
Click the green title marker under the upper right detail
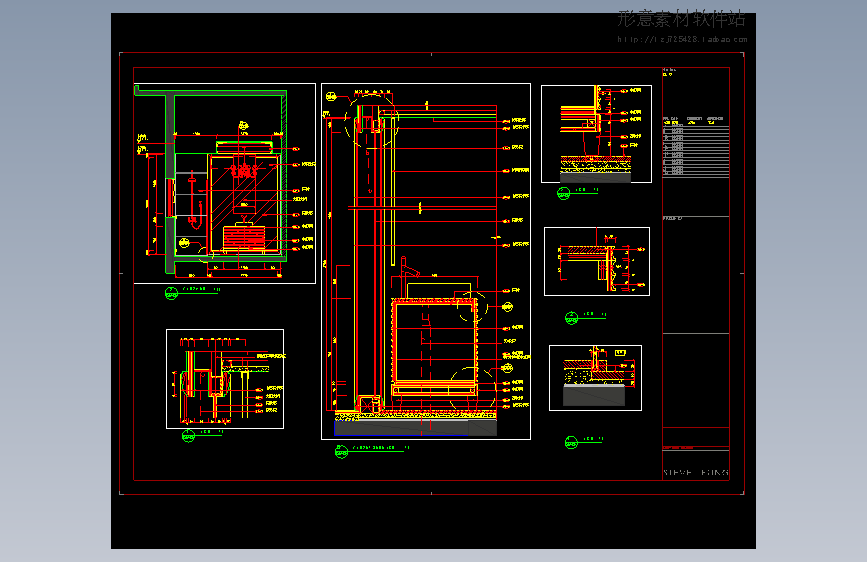coord(577,193)
